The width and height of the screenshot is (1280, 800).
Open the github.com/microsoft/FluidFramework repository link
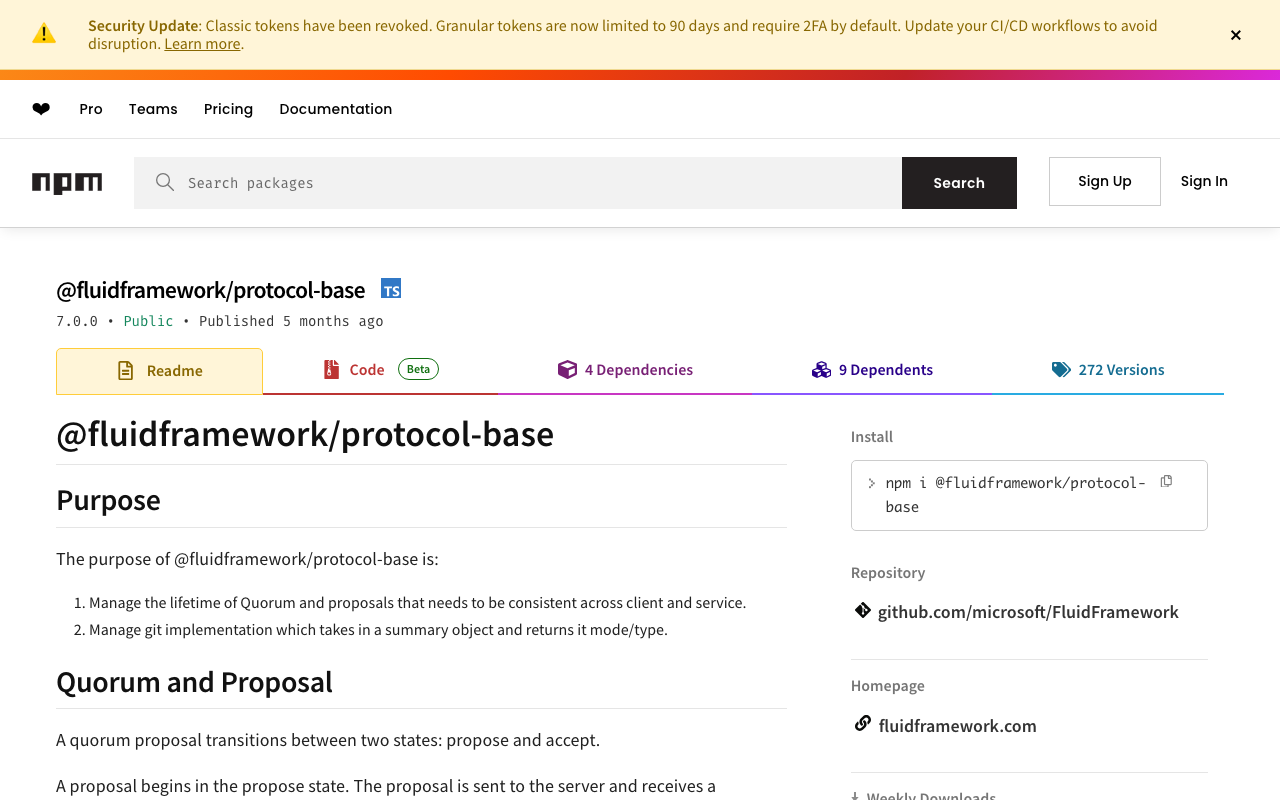pos(1028,612)
